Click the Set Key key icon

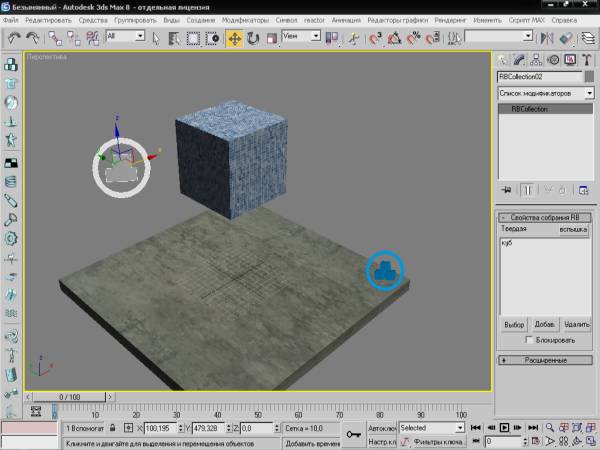pos(353,433)
